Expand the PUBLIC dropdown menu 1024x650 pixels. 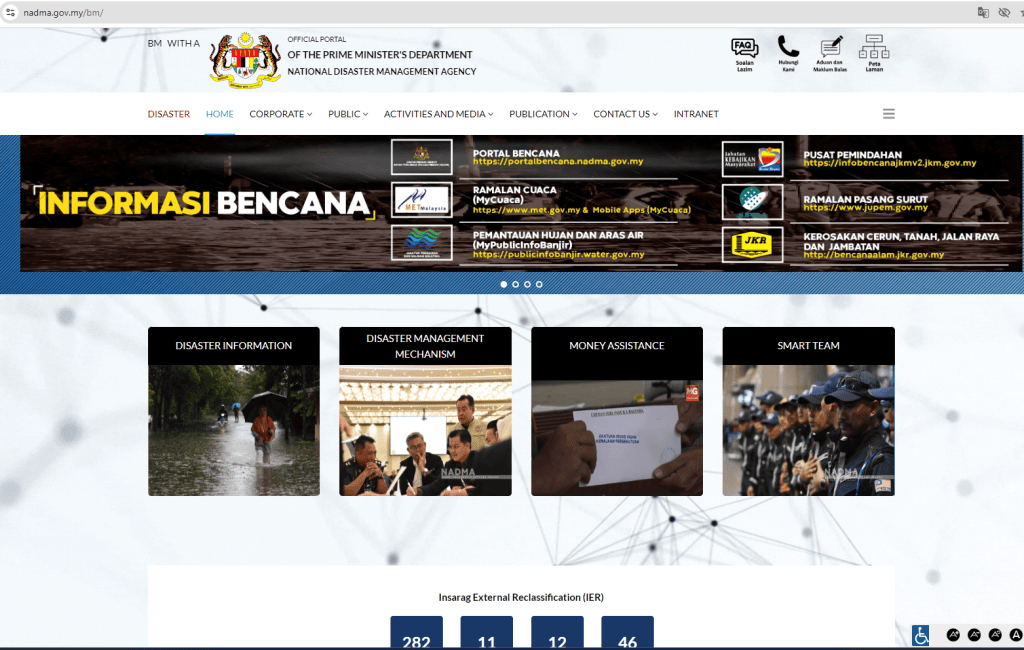coord(348,114)
